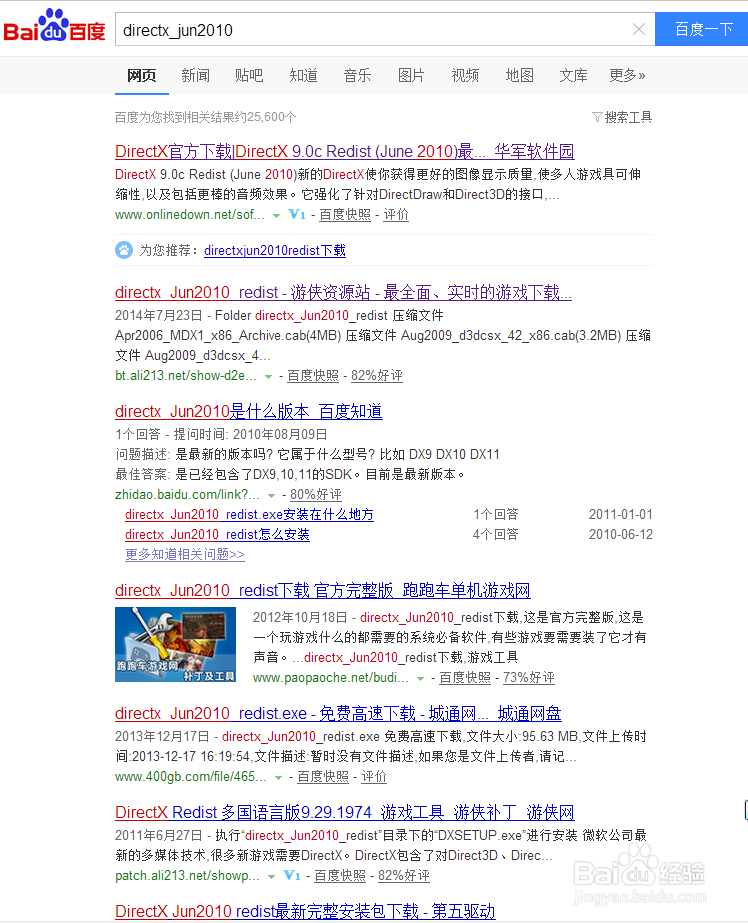Open the 更多» menu

coord(627,75)
